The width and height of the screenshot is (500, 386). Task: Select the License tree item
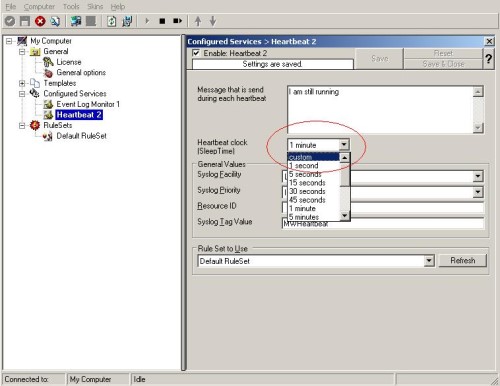tap(69, 62)
